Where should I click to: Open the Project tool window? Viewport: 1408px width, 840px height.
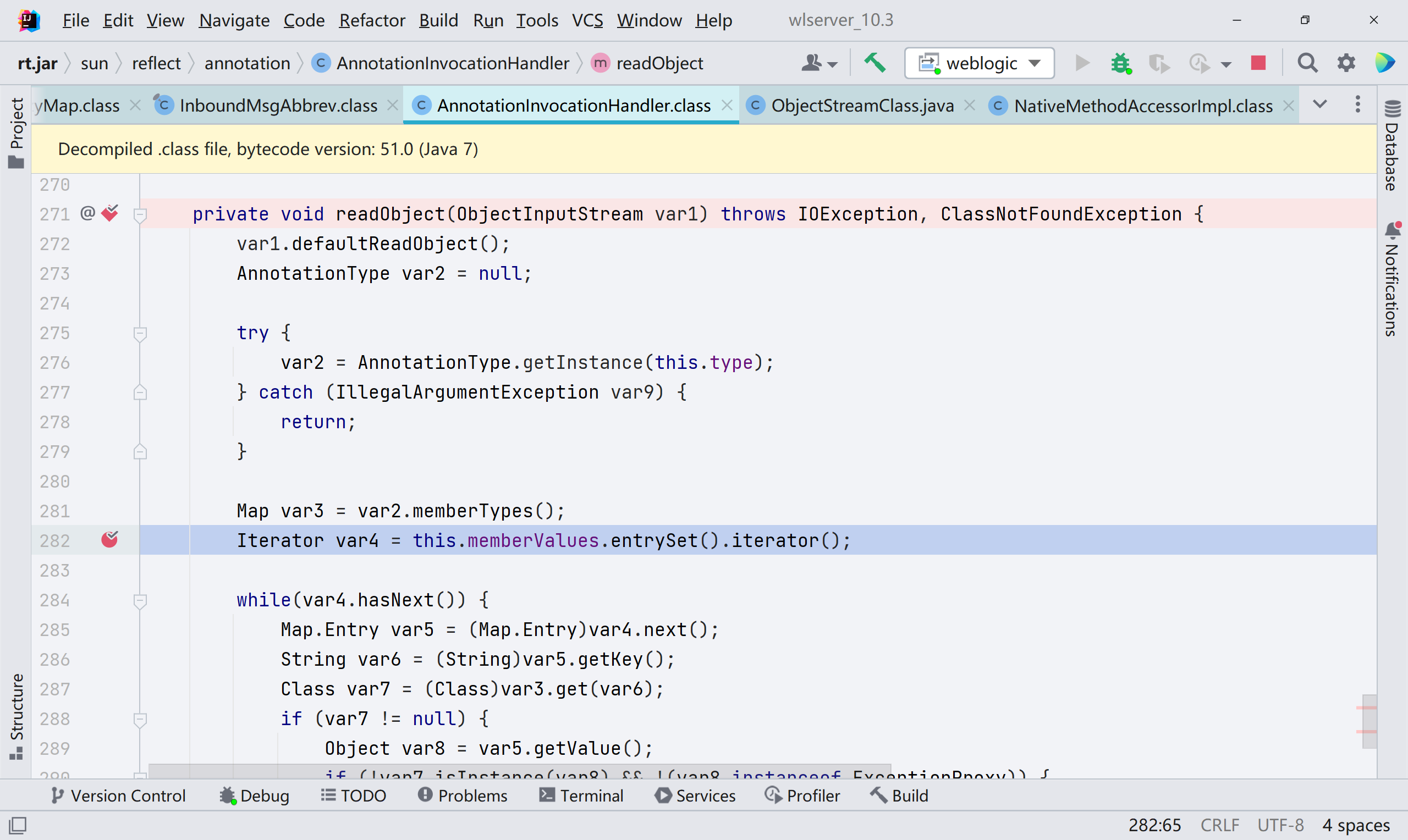[17, 132]
